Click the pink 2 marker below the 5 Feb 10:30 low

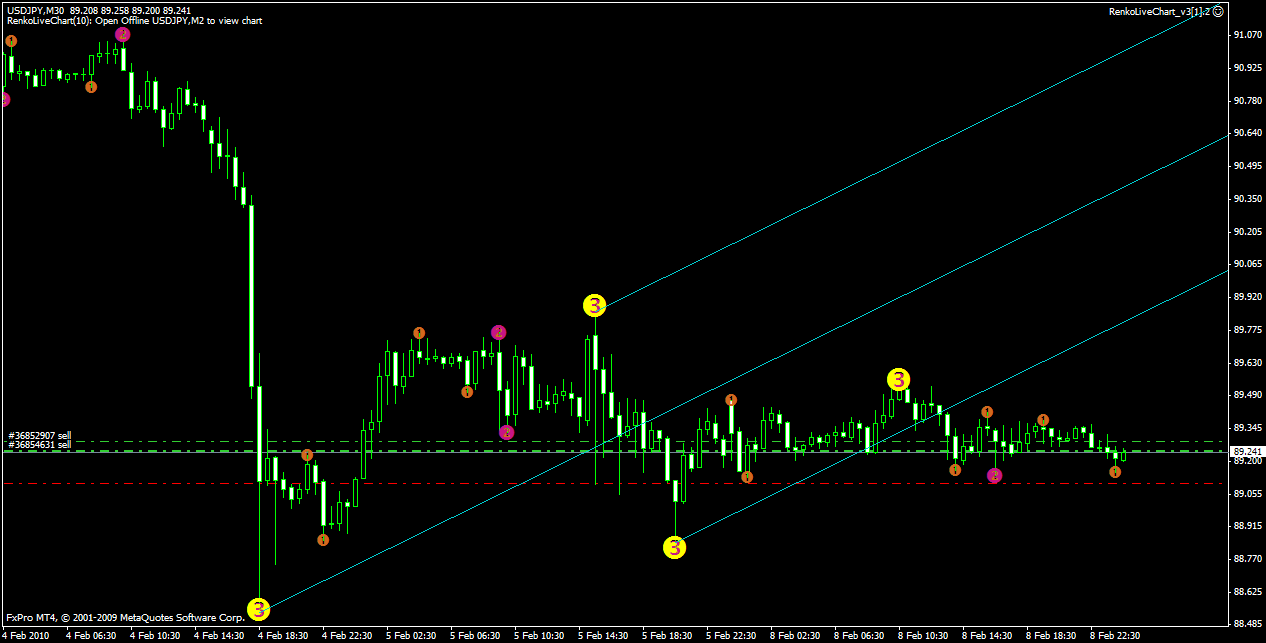pos(507,432)
